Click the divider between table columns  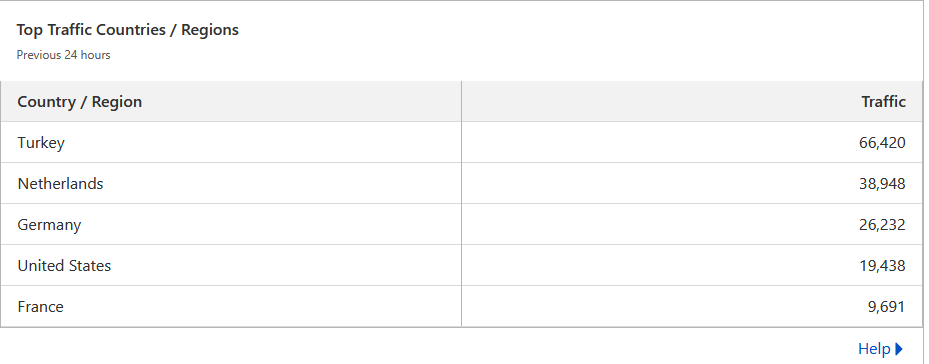(x=462, y=203)
